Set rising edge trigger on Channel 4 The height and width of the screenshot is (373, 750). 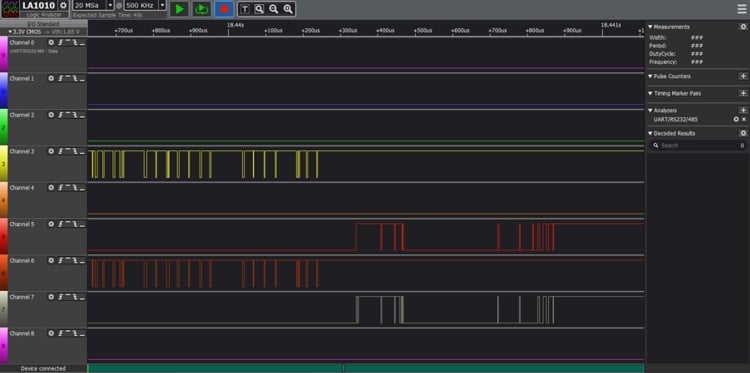[60, 188]
